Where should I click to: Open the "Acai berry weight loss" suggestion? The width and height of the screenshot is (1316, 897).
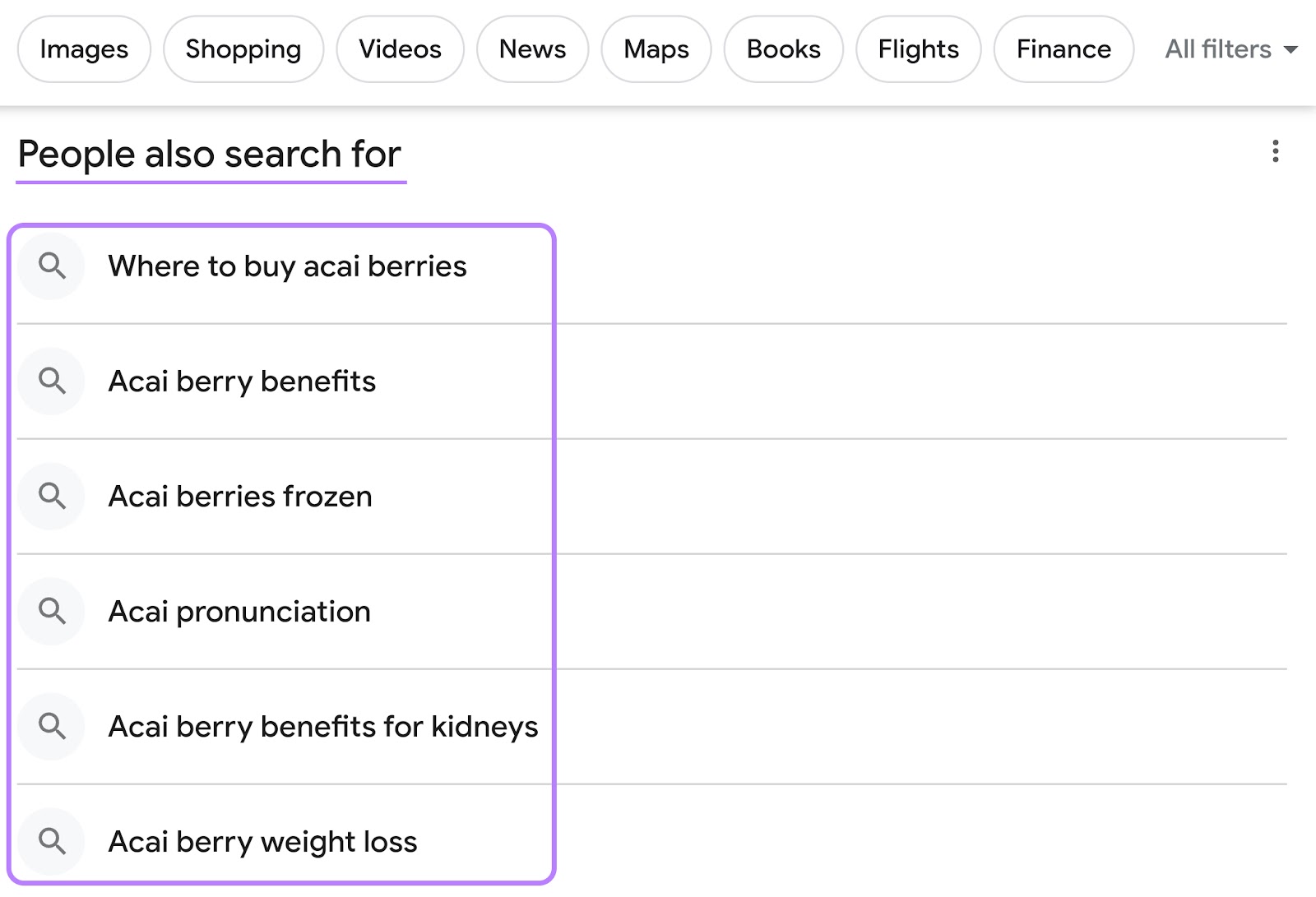pyautogui.click(x=263, y=841)
